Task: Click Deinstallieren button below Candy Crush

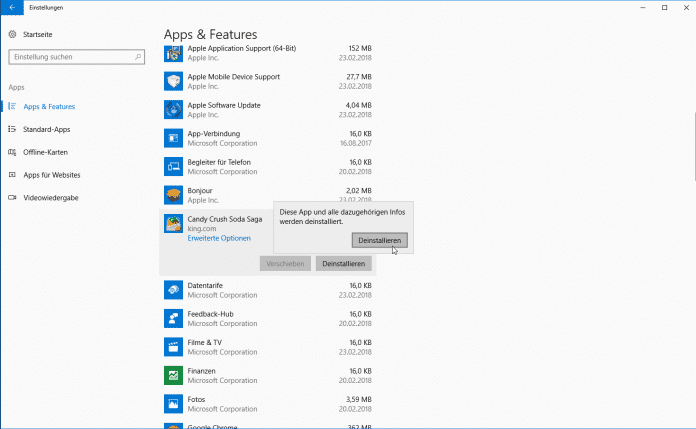Action: pyautogui.click(x=344, y=263)
